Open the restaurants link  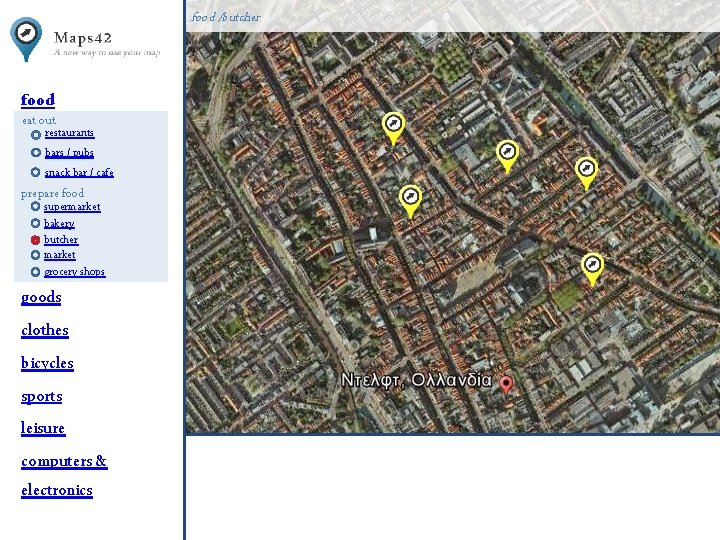pyautogui.click(x=69, y=133)
